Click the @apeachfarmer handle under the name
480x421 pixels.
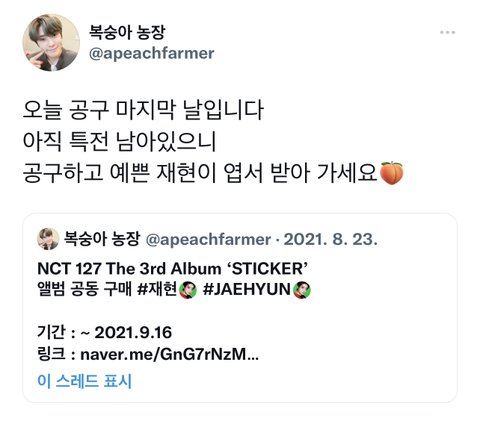click(x=152, y=53)
